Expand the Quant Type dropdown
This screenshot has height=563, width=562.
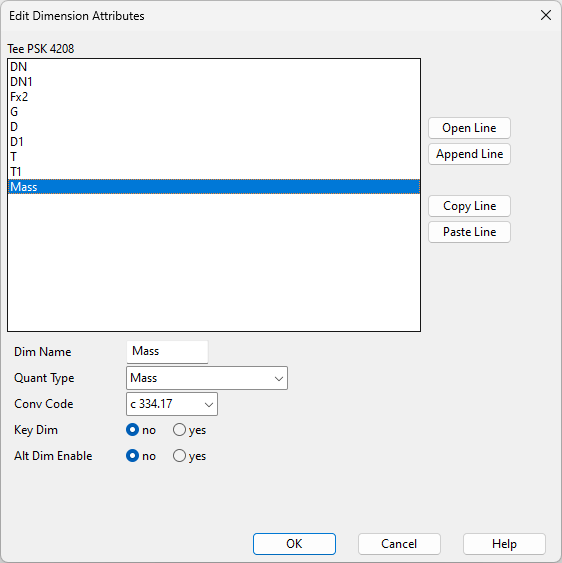point(207,378)
